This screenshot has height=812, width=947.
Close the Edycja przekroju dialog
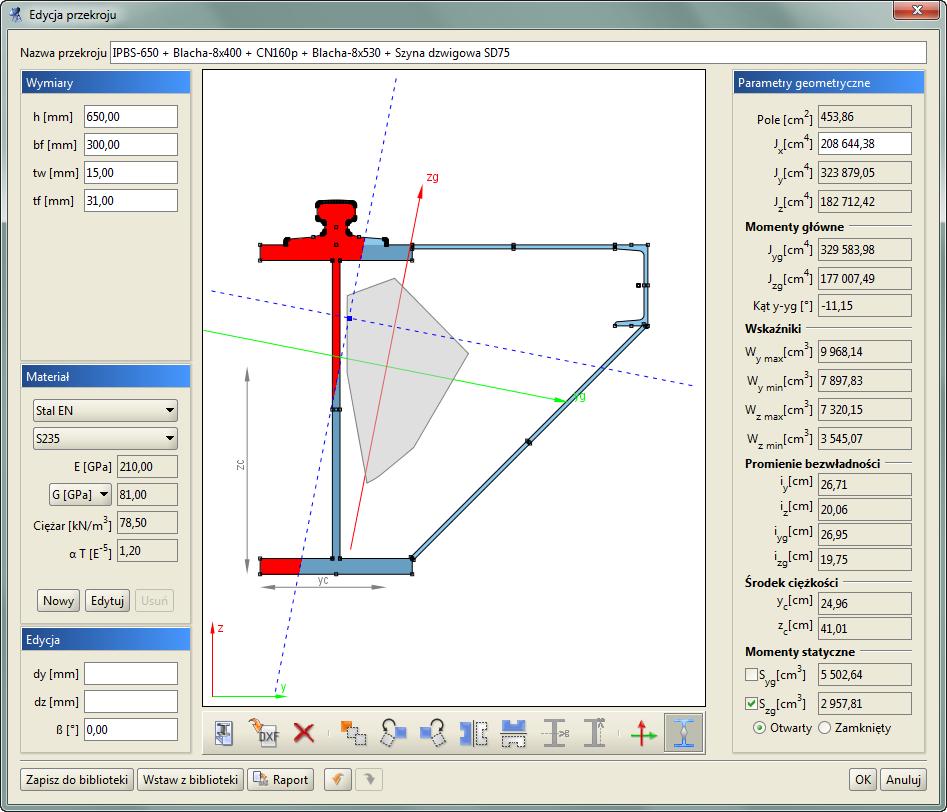(917, 10)
